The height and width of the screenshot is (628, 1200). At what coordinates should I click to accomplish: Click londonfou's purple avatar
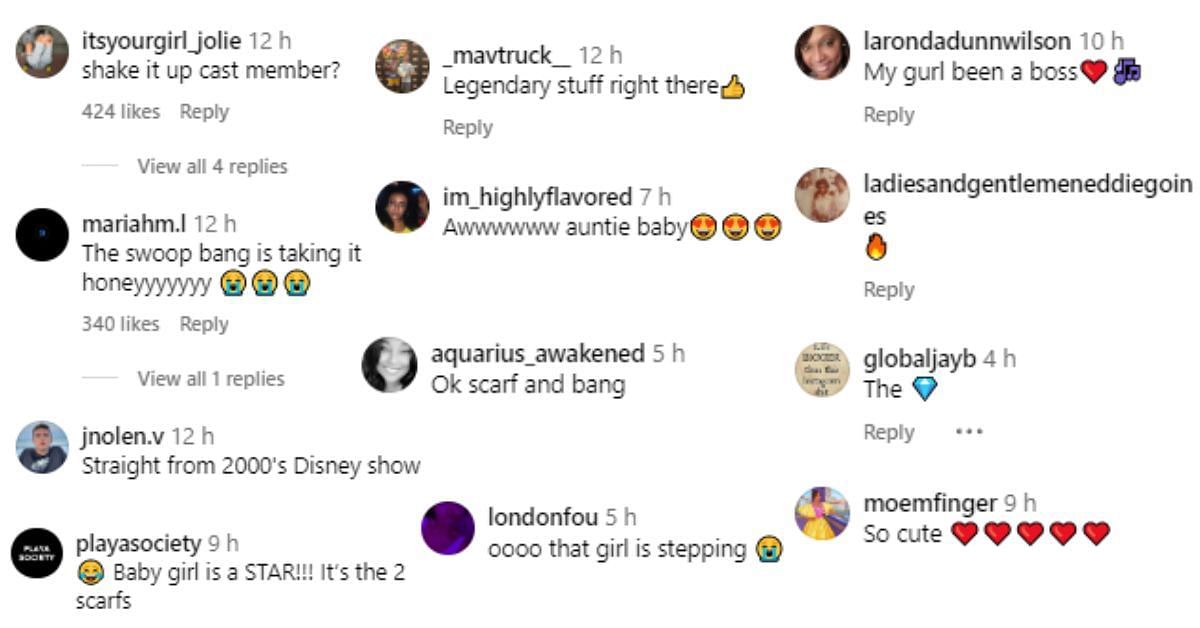tap(448, 527)
